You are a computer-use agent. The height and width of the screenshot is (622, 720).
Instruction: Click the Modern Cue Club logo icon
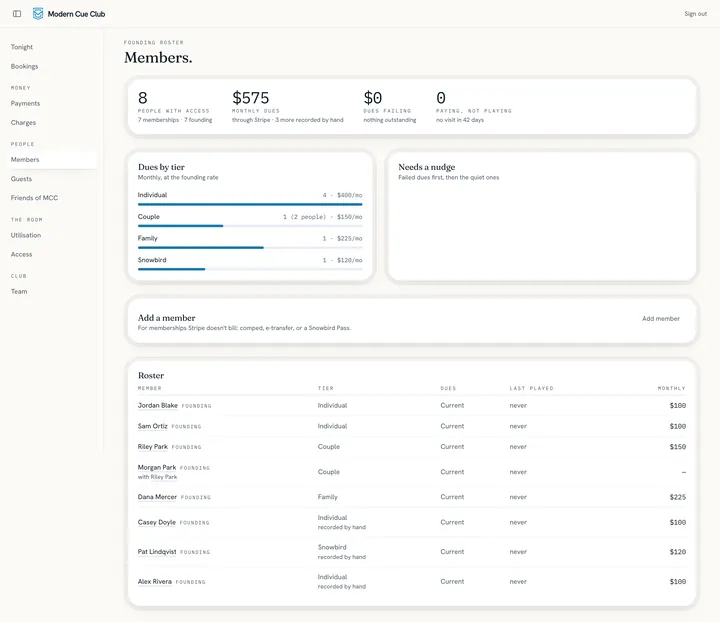tap(38, 14)
